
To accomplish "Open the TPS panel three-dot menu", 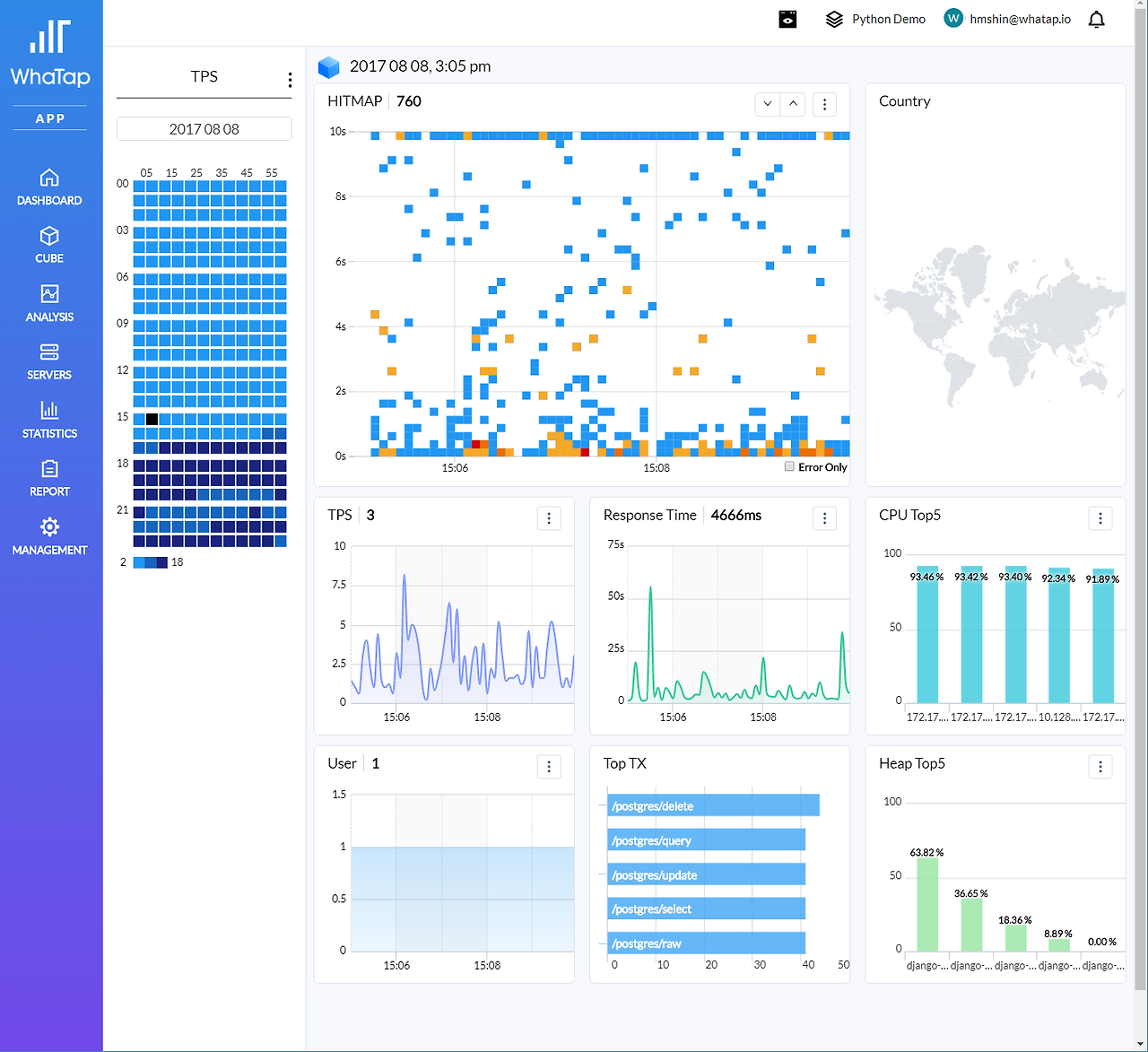I will [x=549, y=518].
